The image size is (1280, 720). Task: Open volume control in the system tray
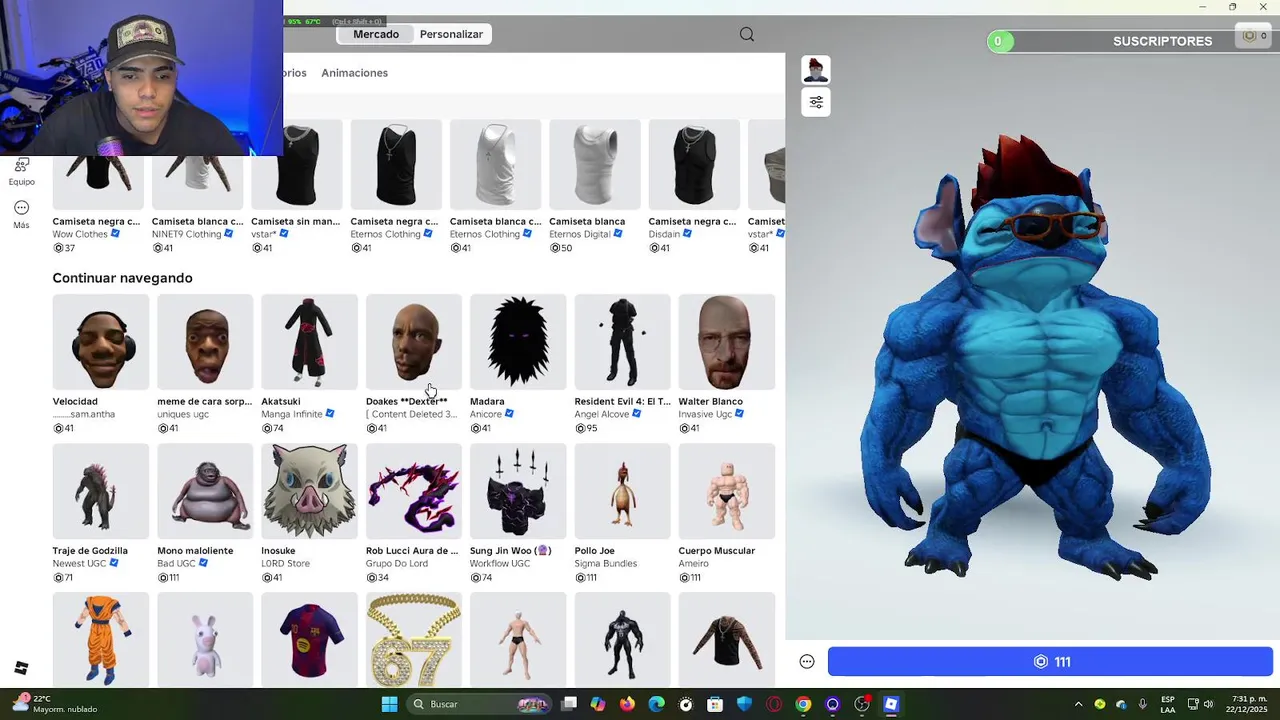[x=1208, y=704]
